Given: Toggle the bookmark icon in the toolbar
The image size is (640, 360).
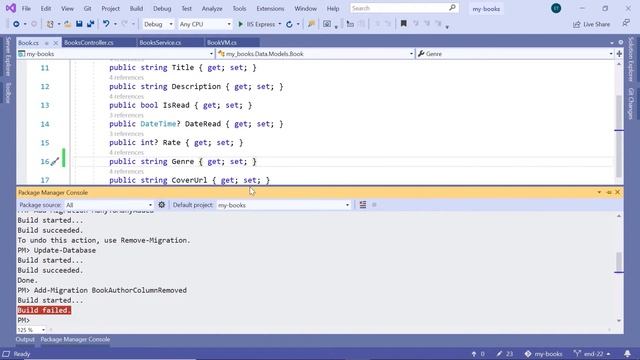Looking at the screenshot, I should [x=403, y=24].
